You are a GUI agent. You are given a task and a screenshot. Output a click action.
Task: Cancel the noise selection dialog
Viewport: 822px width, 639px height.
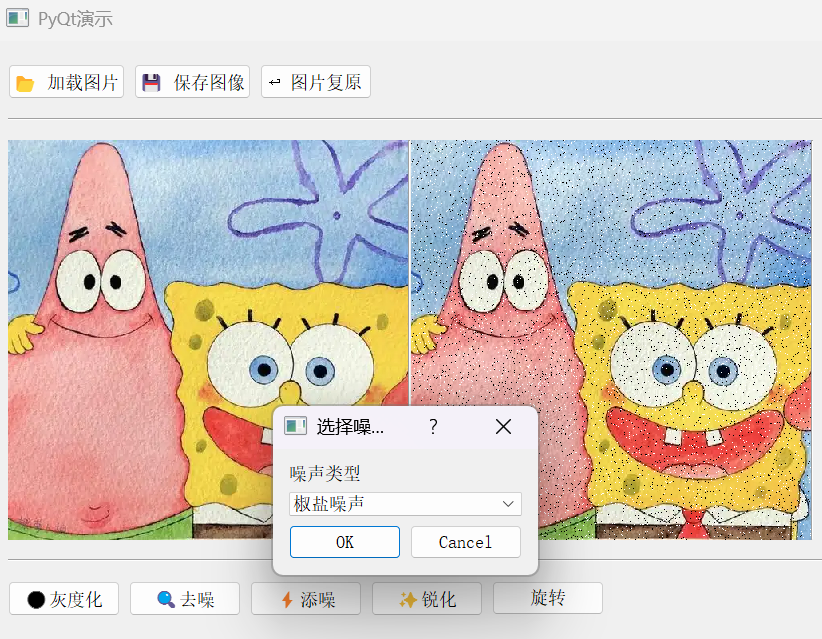tap(466, 542)
